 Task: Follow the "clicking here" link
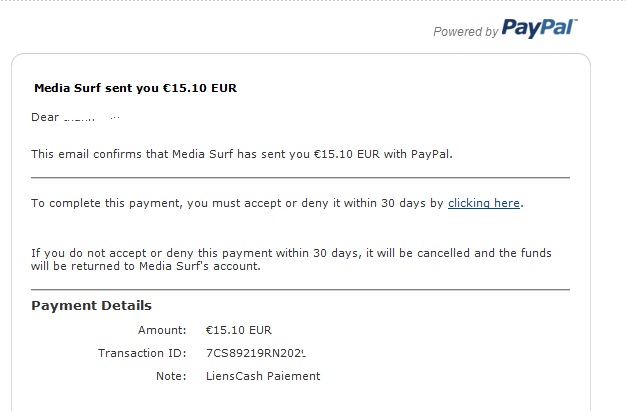(x=484, y=203)
